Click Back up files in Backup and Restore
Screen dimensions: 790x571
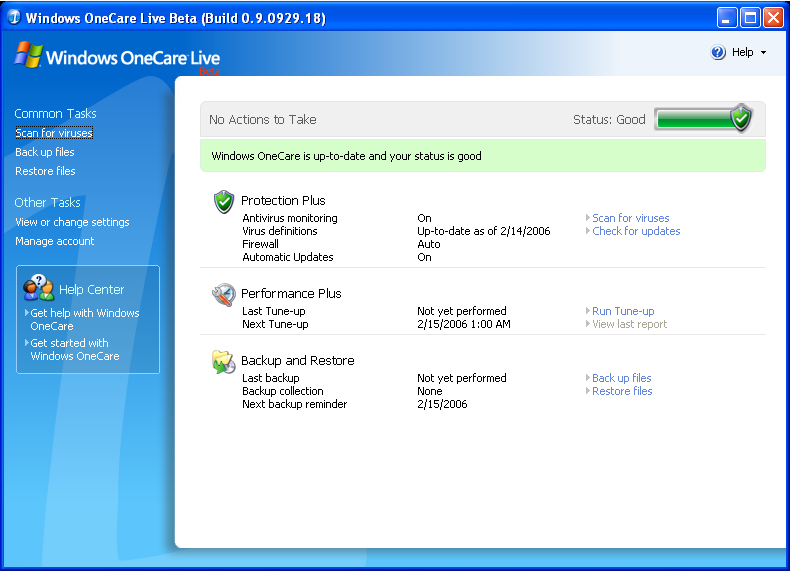tap(622, 378)
